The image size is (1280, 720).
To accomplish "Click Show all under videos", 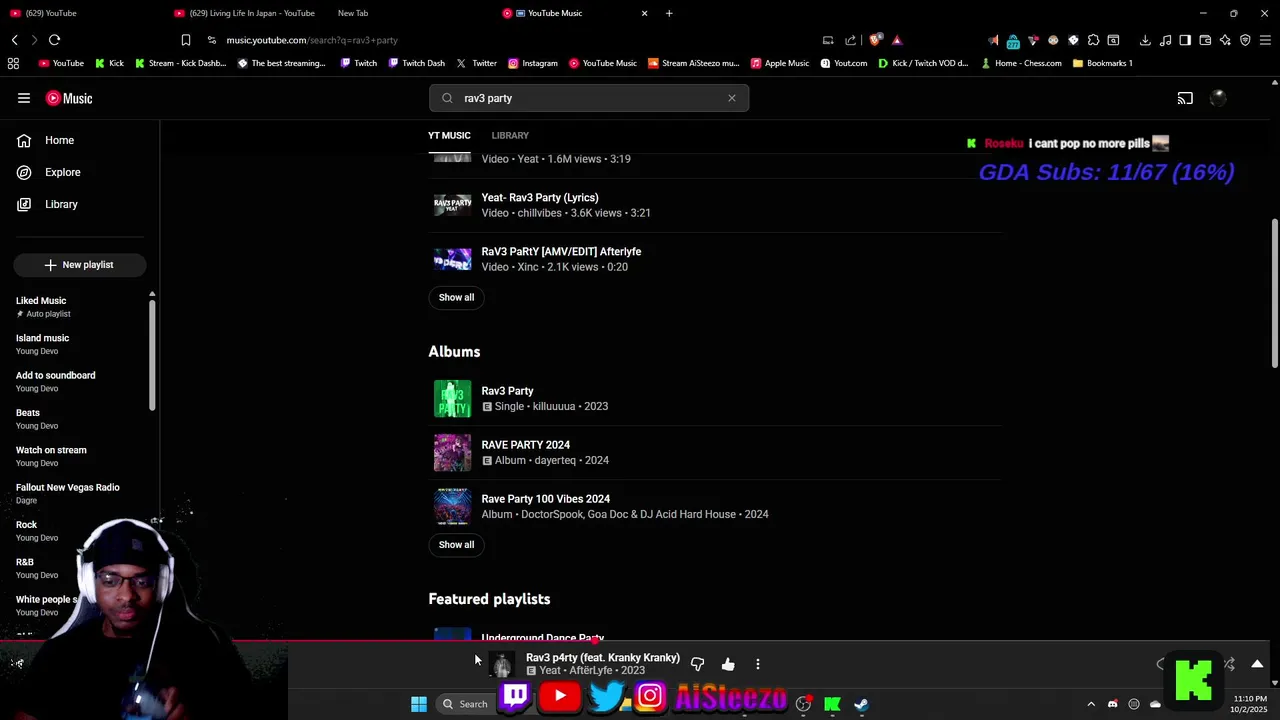I will (x=456, y=297).
